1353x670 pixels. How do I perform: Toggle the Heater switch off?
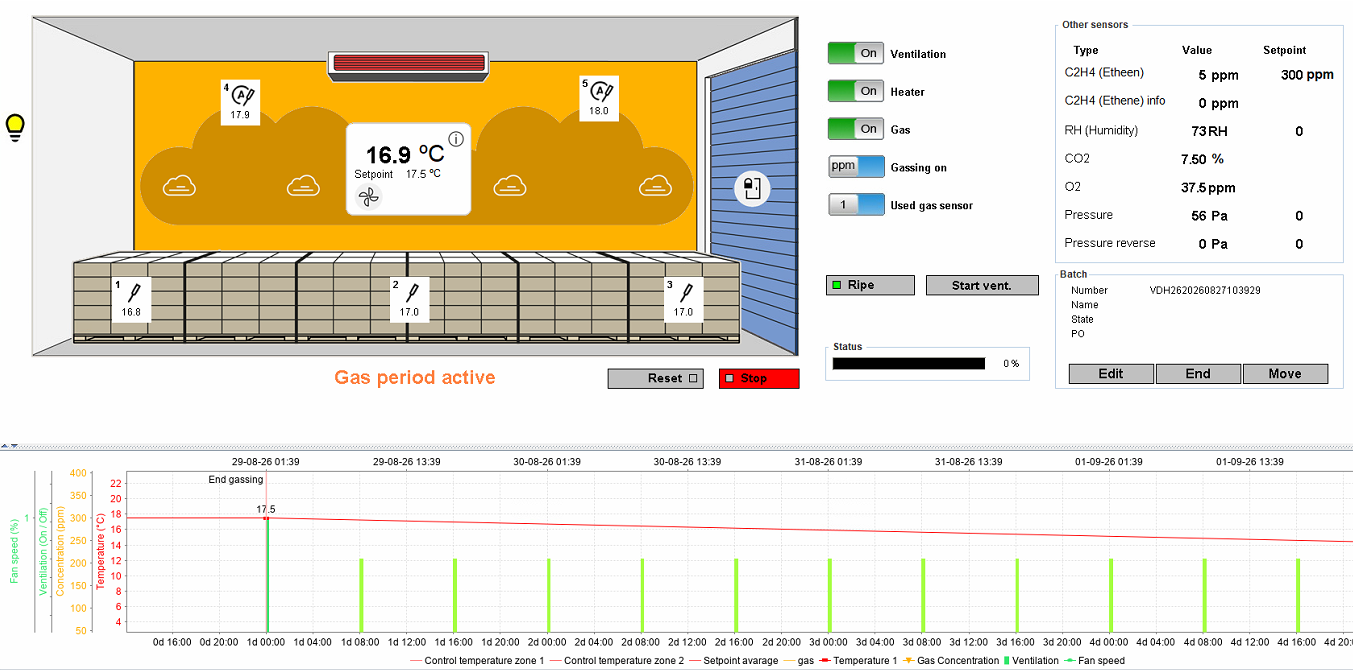tap(855, 91)
